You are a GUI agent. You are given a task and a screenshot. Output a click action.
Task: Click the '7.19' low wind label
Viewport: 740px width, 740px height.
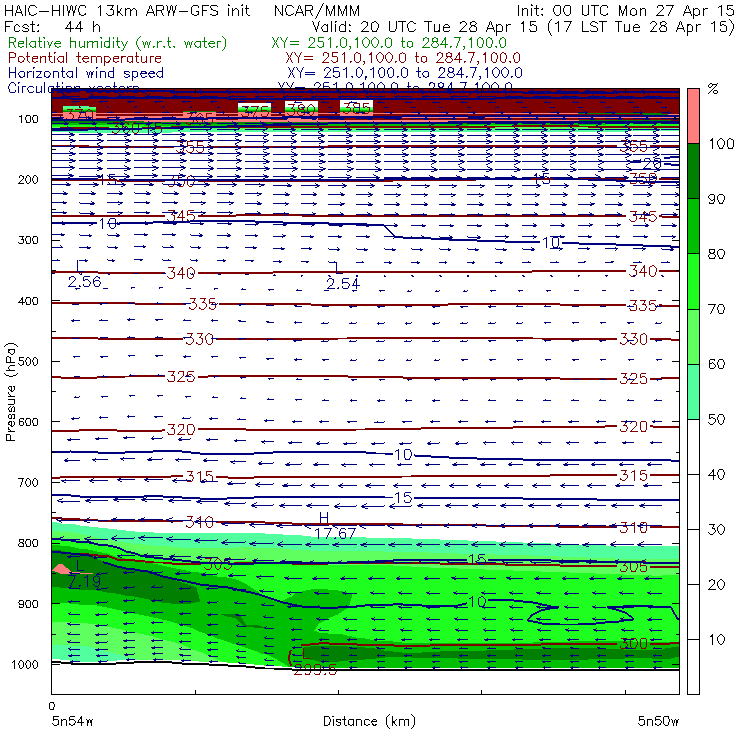point(84,581)
